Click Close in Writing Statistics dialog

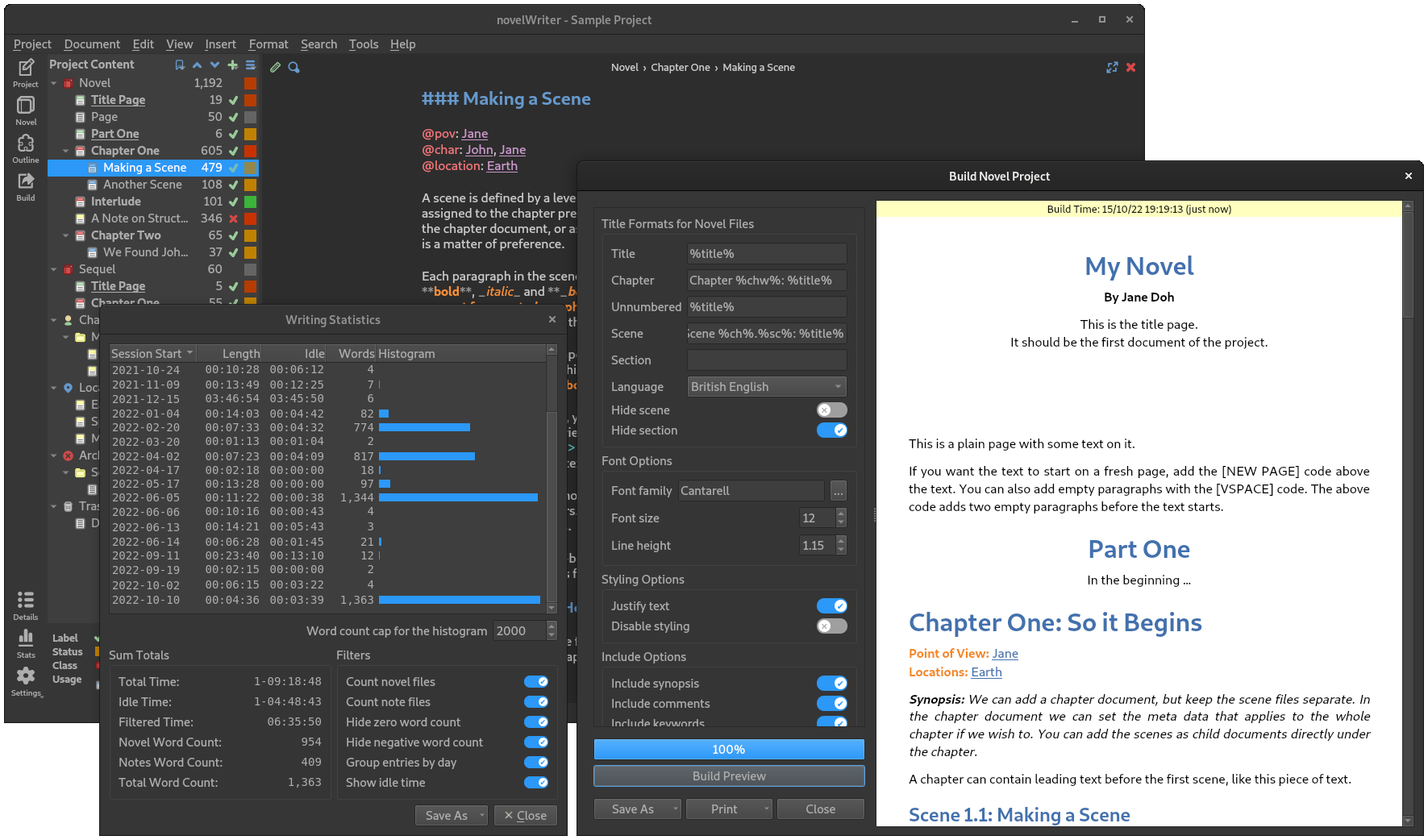click(x=525, y=815)
